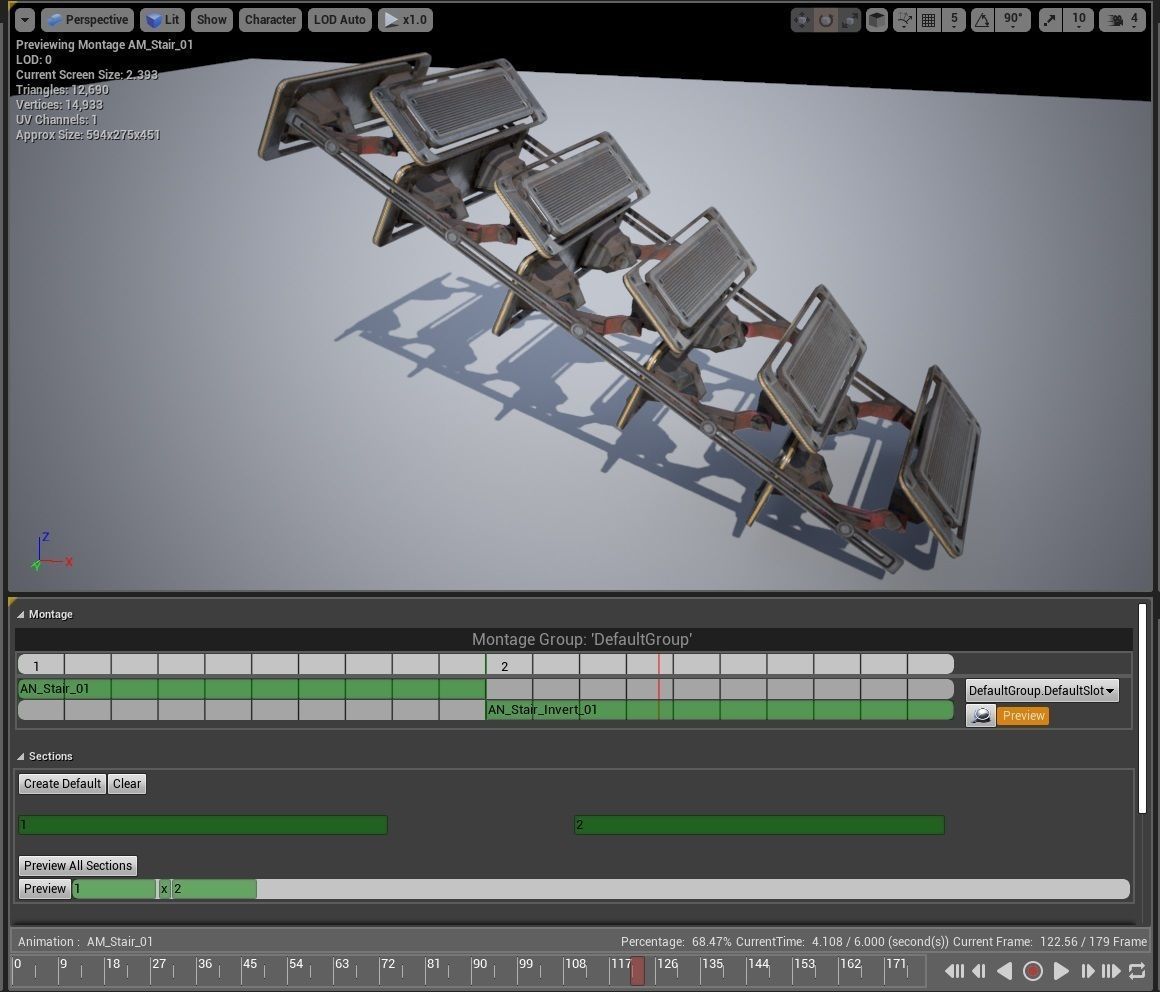Play the animation forward
This screenshot has height=992, width=1160.
point(1061,971)
